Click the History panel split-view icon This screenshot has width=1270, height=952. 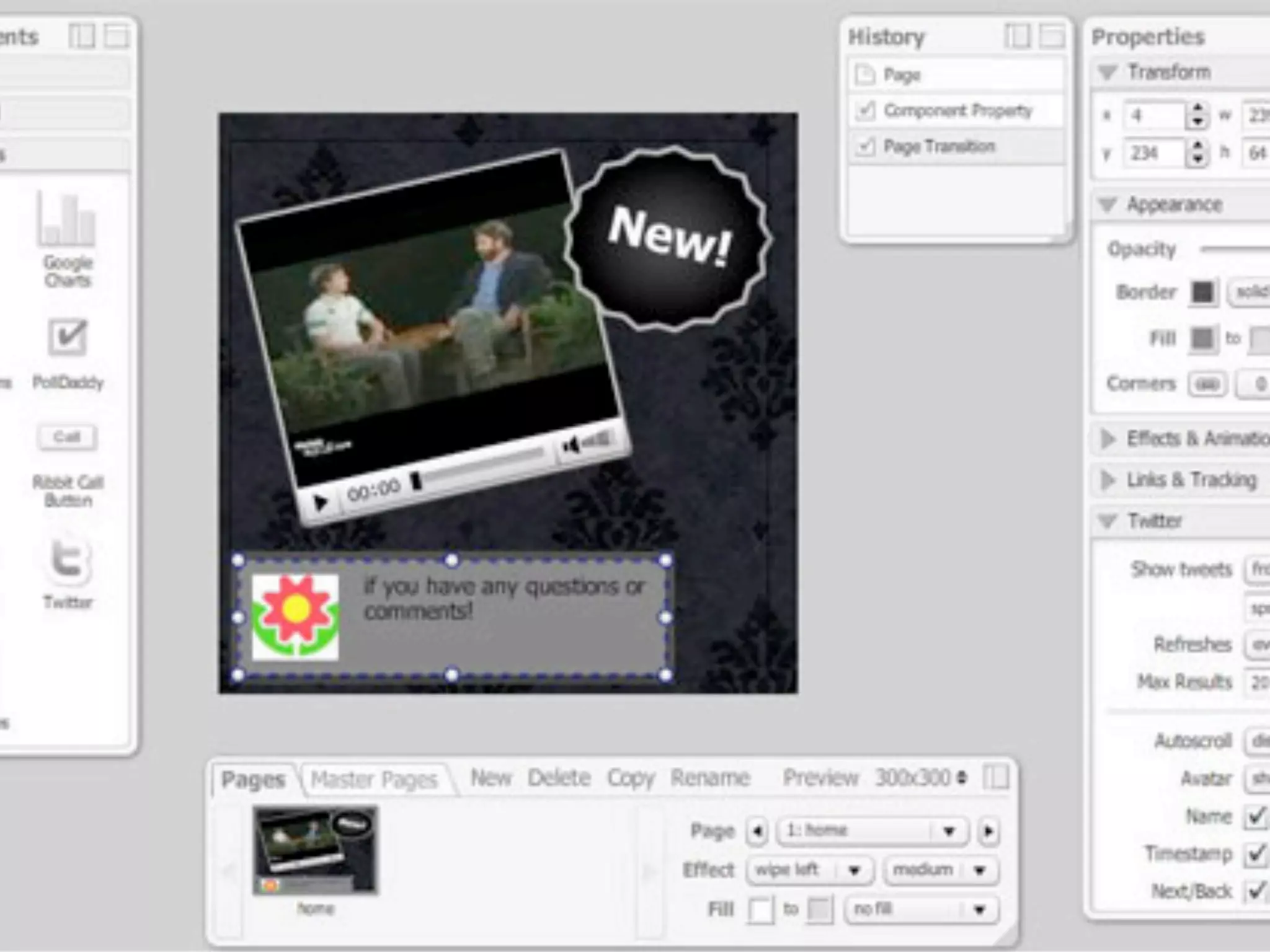1016,37
